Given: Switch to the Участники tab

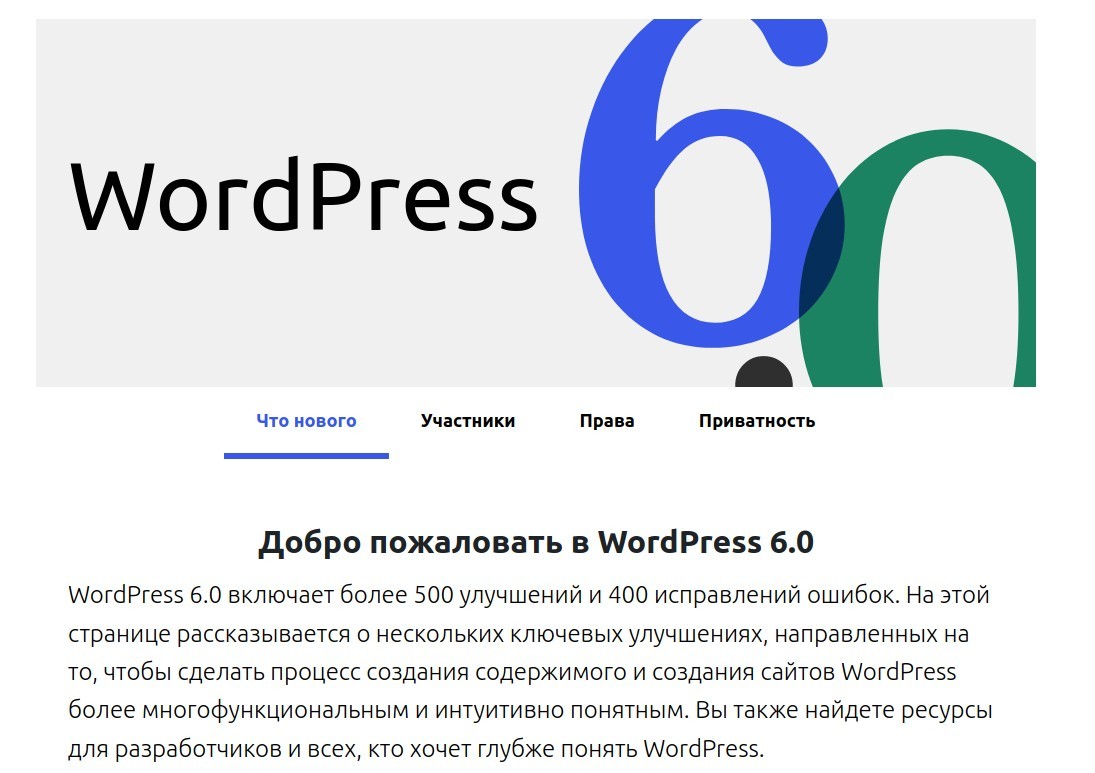Looking at the screenshot, I should coord(468,421).
